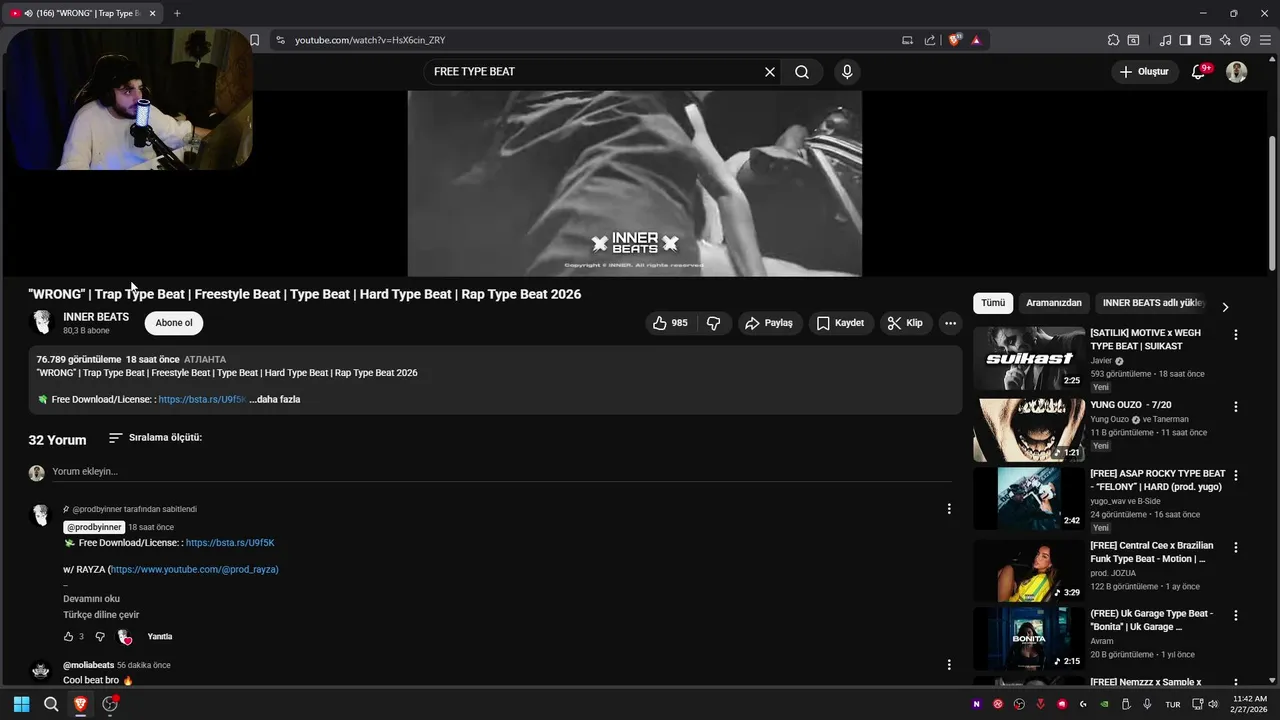Open the system clock and date
The image size is (1280, 720).
tap(1250, 704)
